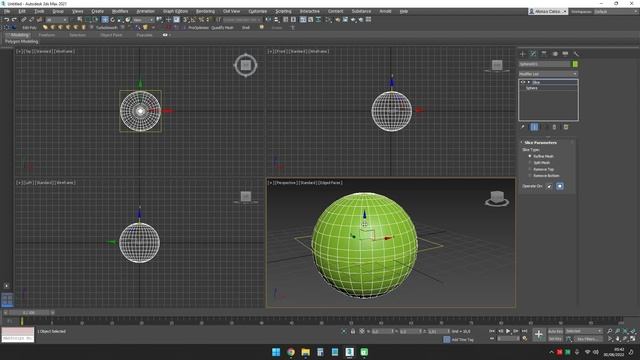The image size is (640, 360).
Task: Toggle the eye icon of the Slice modifier
Action: pyautogui.click(x=524, y=82)
